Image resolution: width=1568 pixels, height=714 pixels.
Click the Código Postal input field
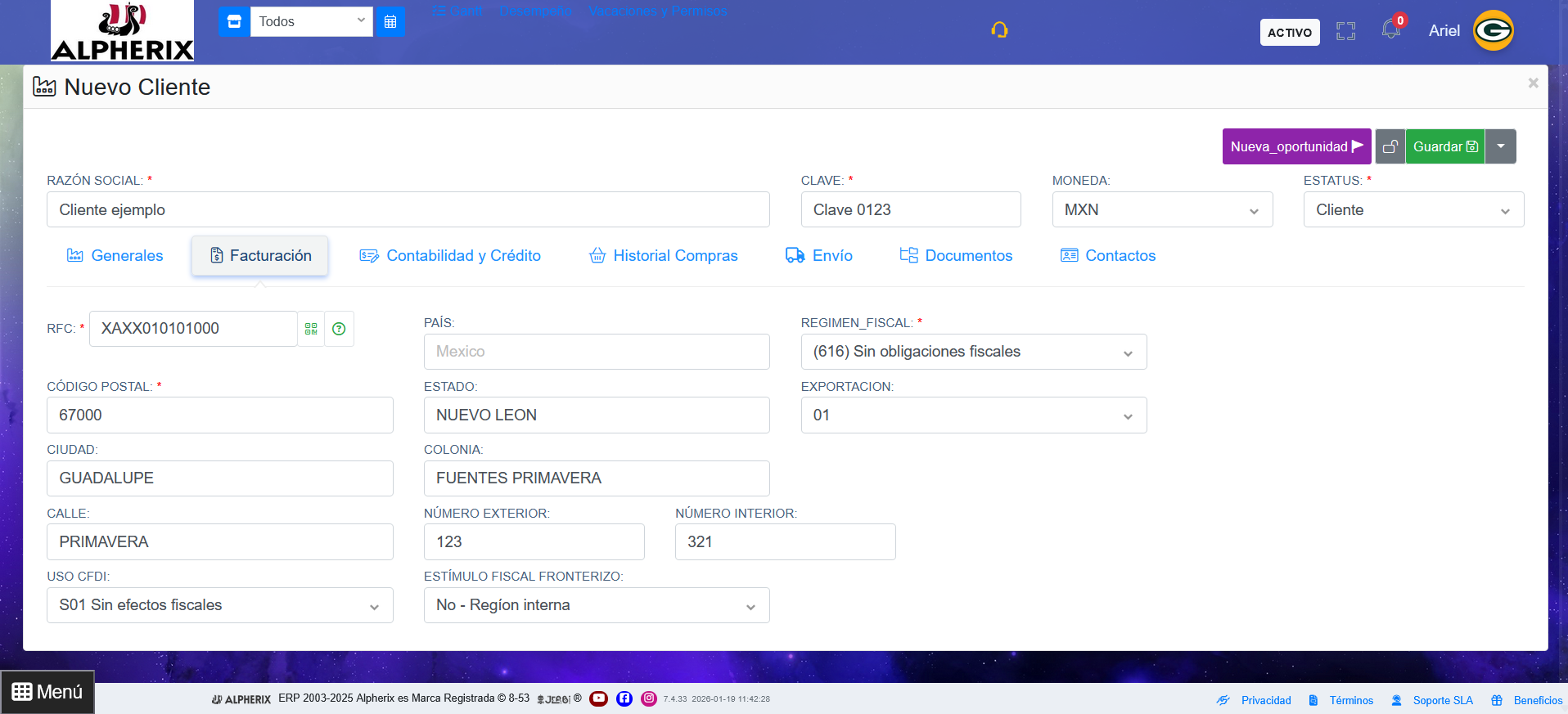pyautogui.click(x=219, y=415)
